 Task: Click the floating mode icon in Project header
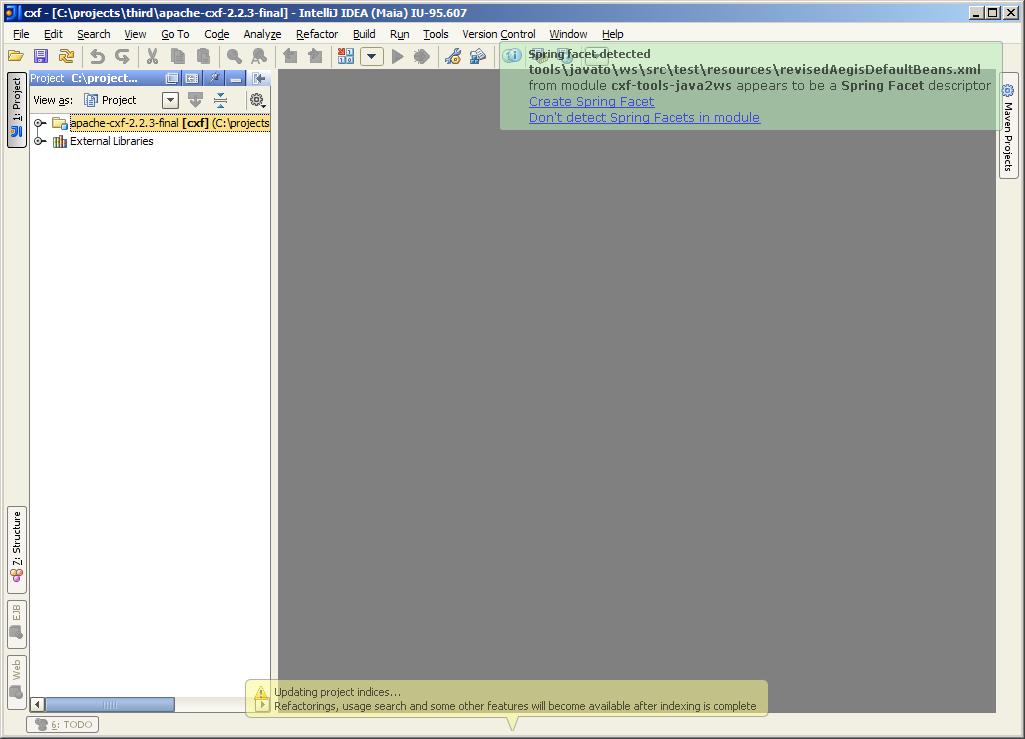tap(171, 78)
